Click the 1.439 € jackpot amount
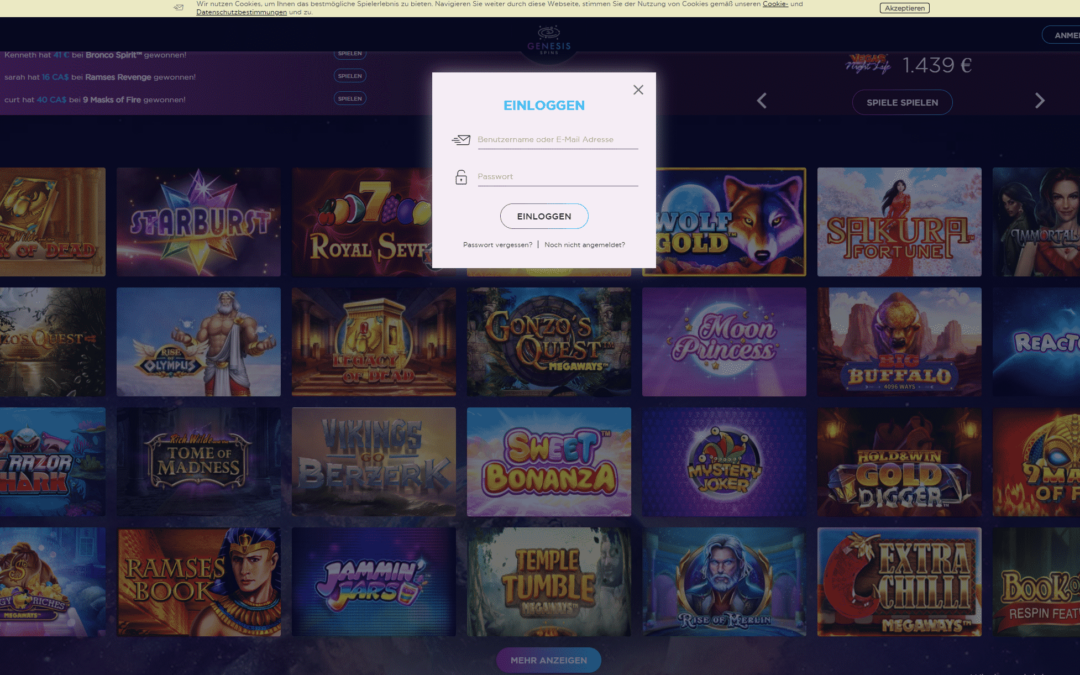 coord(937,65)
